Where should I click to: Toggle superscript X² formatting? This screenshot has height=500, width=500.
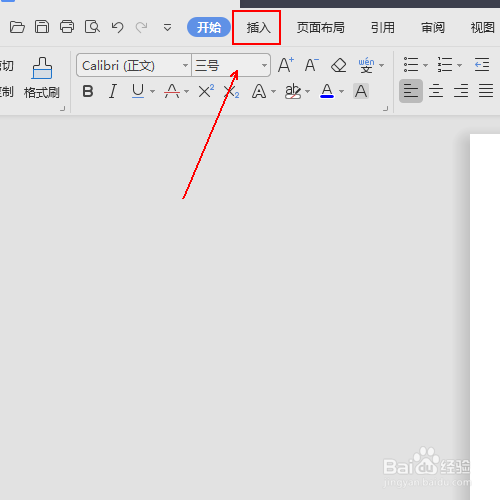(x=206, y=91)
